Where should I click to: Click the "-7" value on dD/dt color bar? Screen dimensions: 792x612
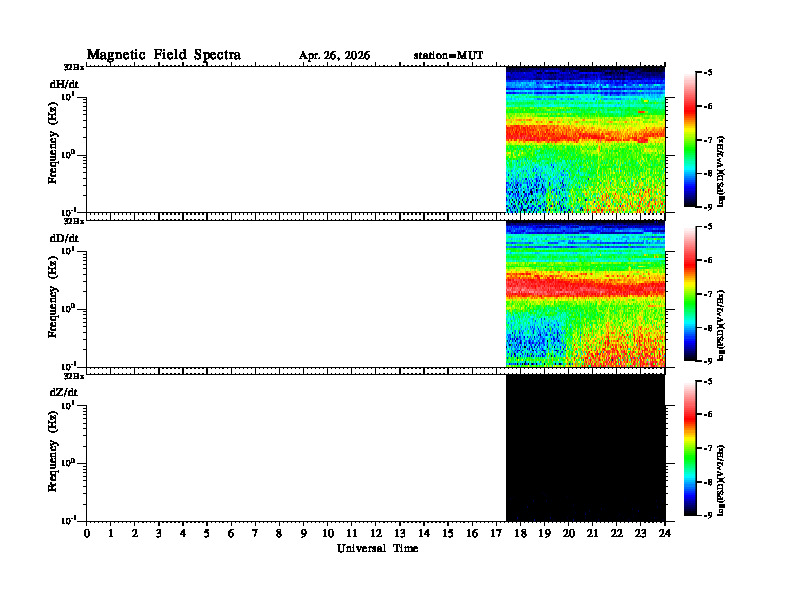point(708,294)
